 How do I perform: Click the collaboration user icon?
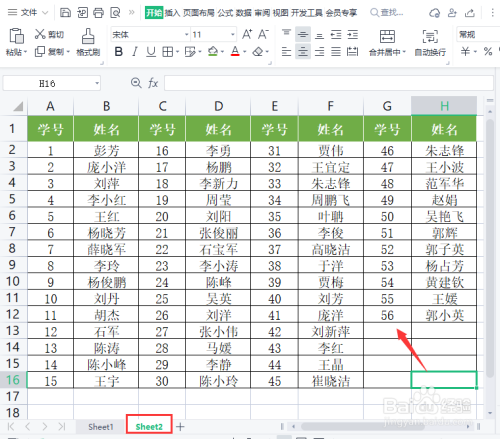pyautogui.click(x=452, y=13)
